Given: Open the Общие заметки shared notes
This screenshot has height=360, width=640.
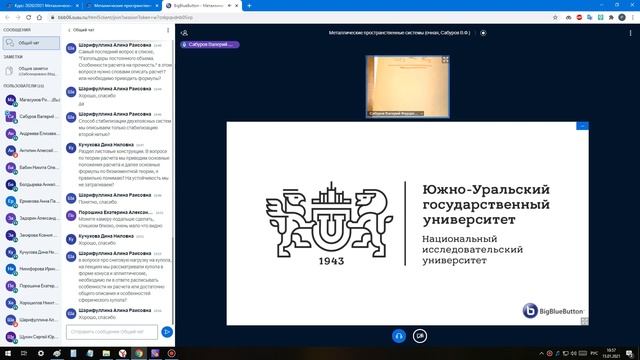Looking at the screenshot, I should coord(31,71).
